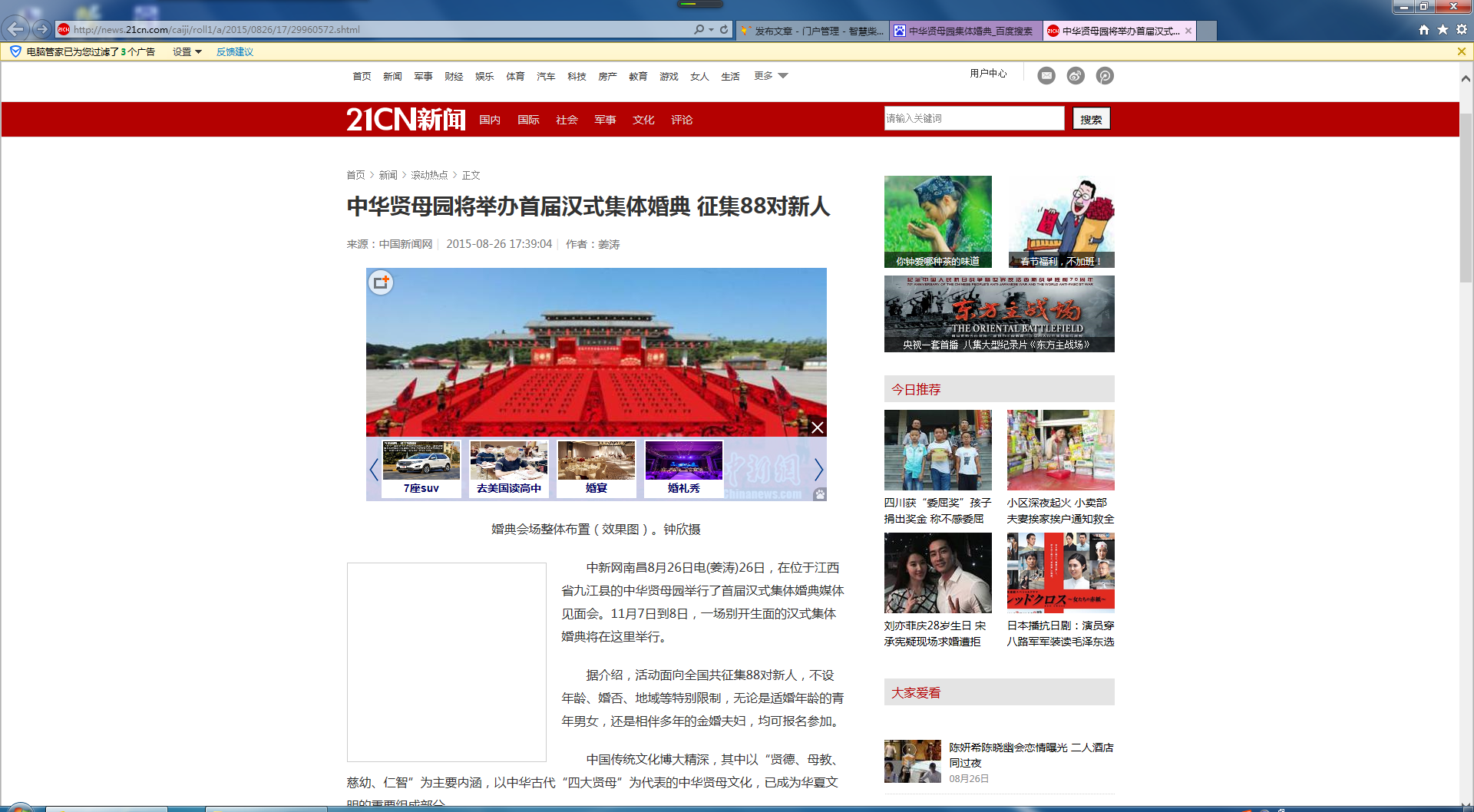Open the 婚宴 ad thumbnail
This screenshot has width=1474, height=812.
597,468
